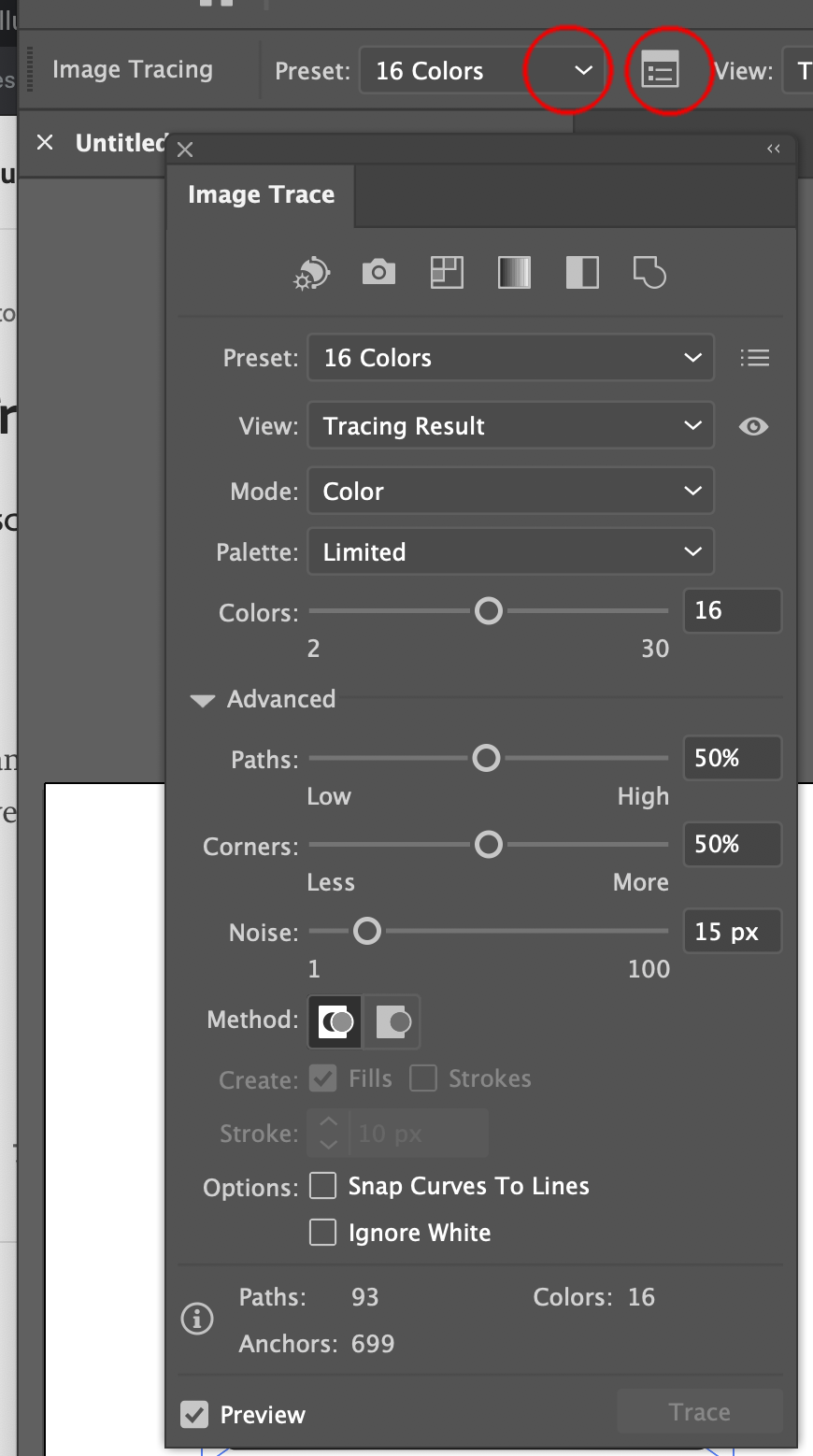Viewport: 813px width, 1456px height.
Task: Select the Low Color preset icon
Action: (x=446, y=273)
